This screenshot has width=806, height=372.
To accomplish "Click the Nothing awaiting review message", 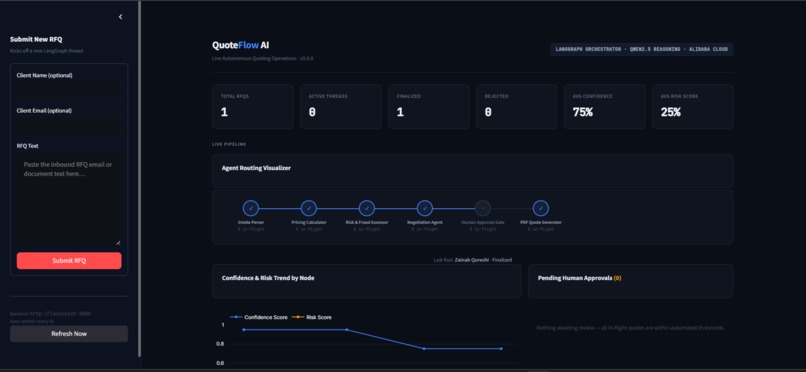I will (630, 328).
